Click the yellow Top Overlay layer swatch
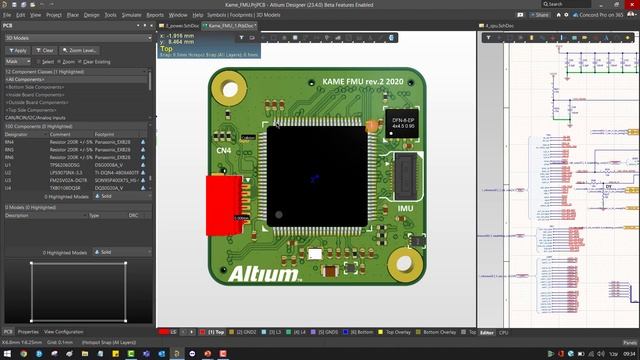Image resolution: width=640 pixels, height=360 pixels. pyautogui.click(x=381, y=332)
